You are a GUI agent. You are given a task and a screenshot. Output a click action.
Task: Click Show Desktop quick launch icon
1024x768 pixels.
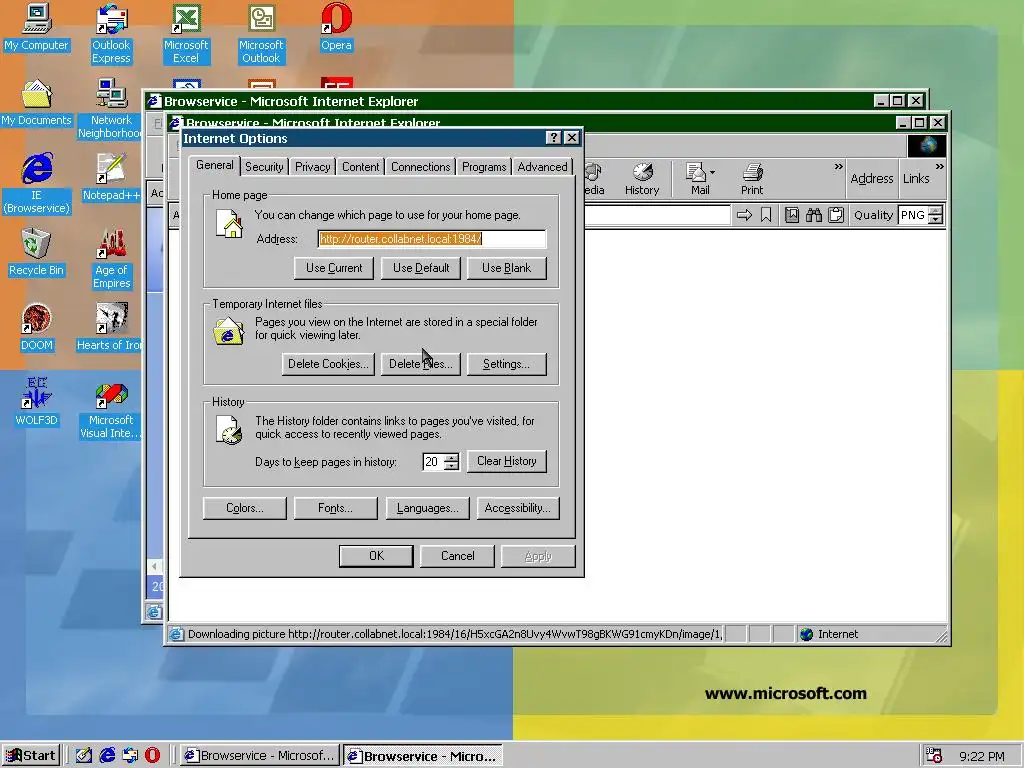(x=84, y=755)
